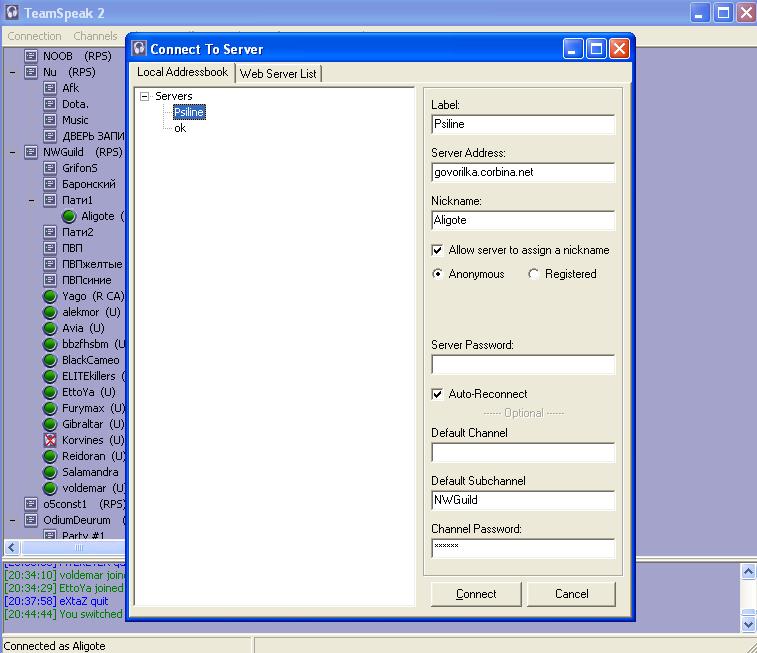Click the Channel Password field
757x653 pixels.
(523, 548)
